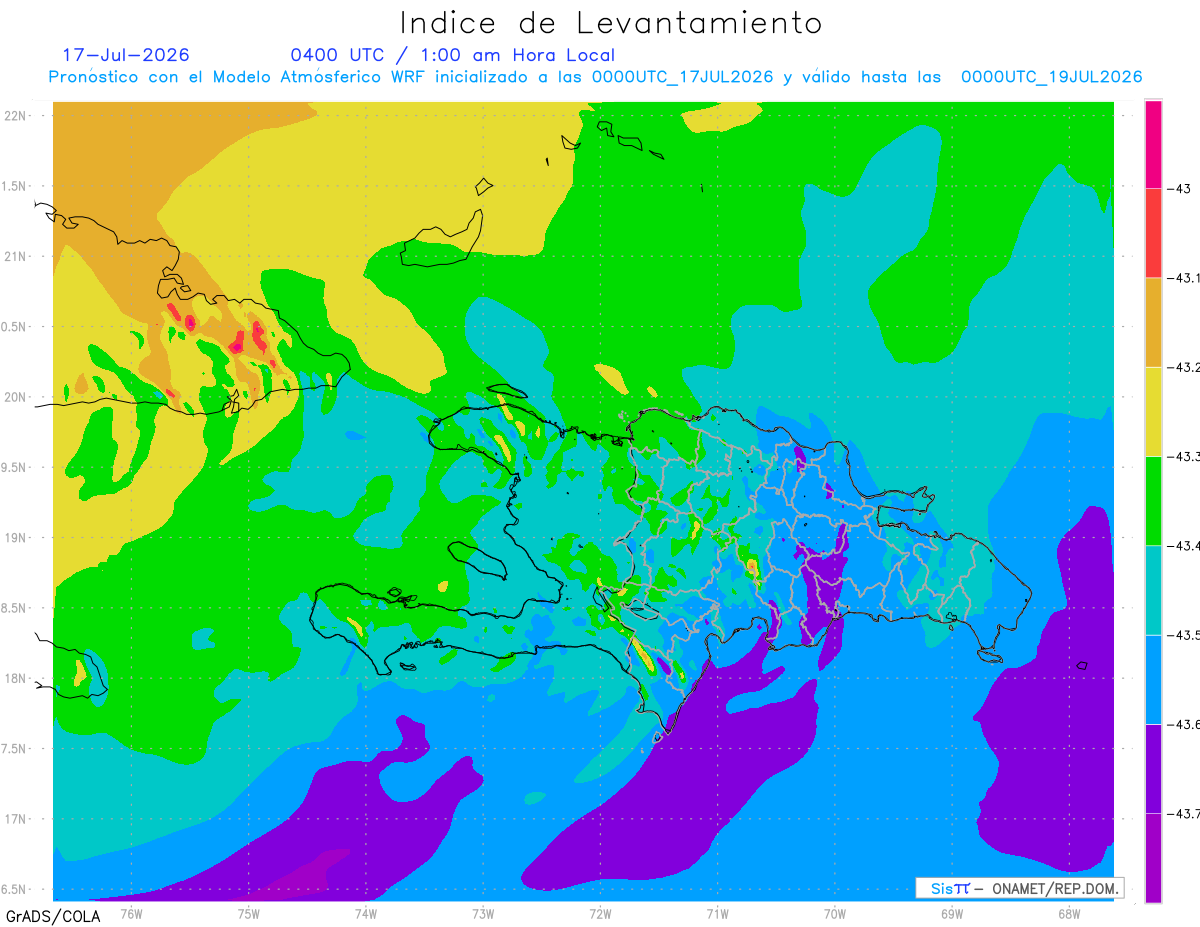The image size is (1200, 927).
Task: Click latitude label '22N'
Action: tap(16, 116)
